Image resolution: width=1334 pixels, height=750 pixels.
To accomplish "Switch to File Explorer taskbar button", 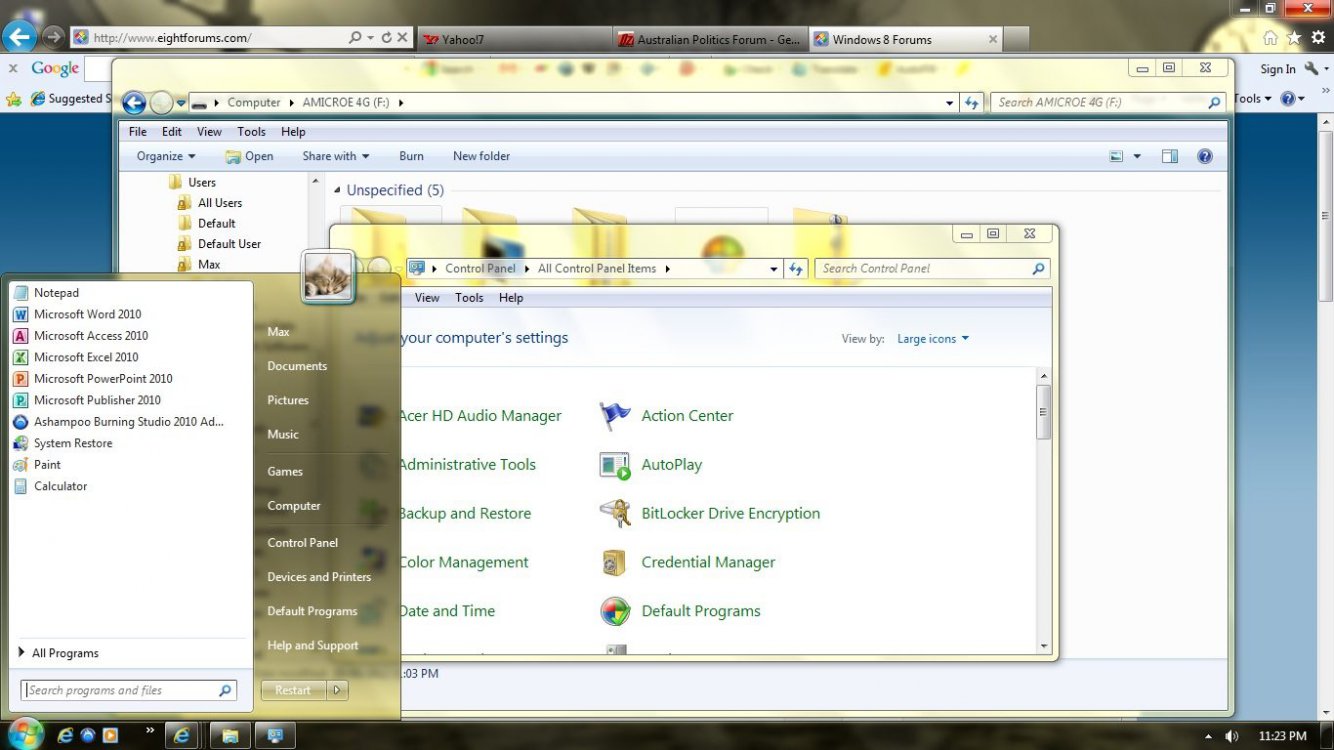I will point(230,736).
